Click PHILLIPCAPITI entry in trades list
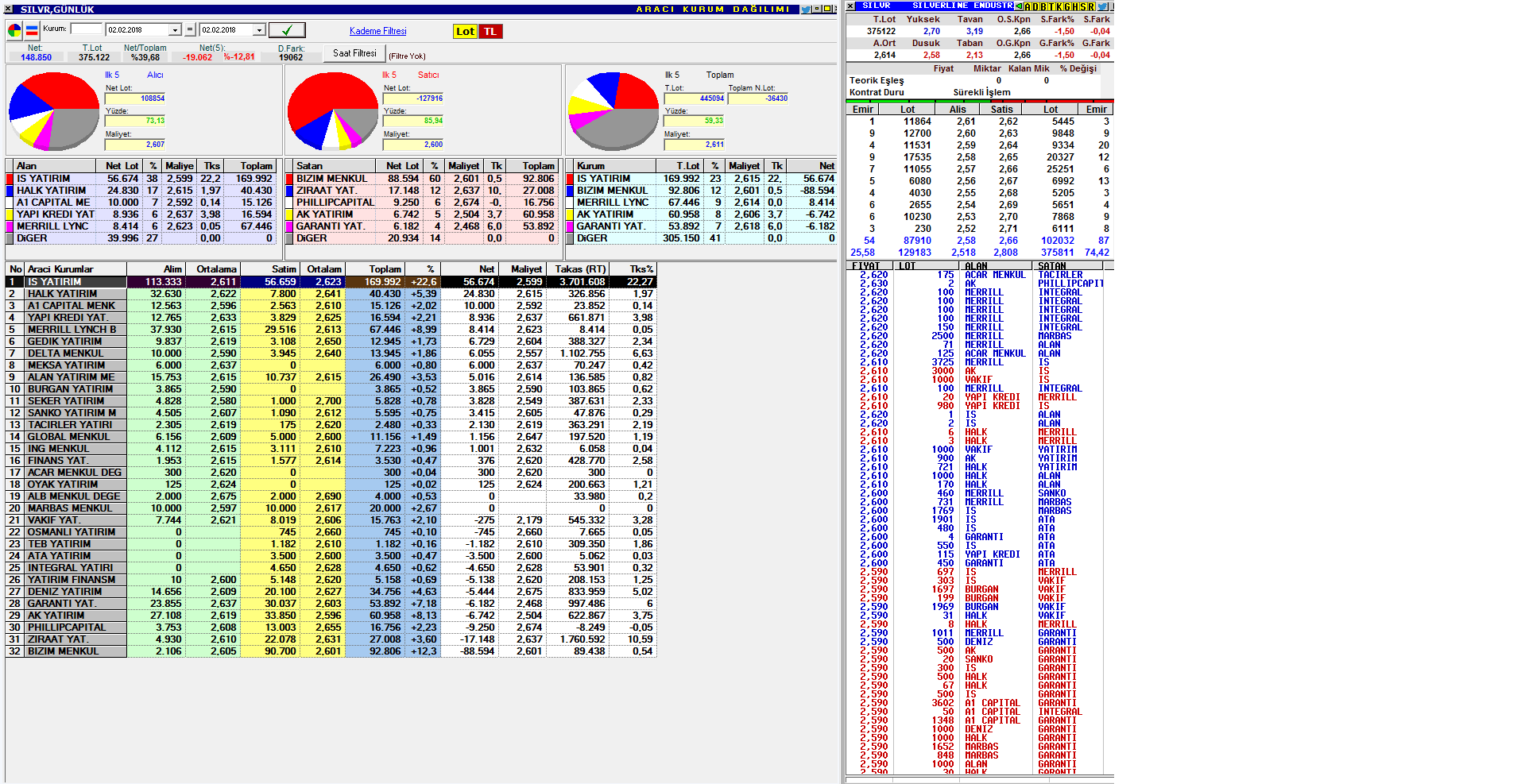Viewport: 1521px width, 784px height. [x=1071, y=284]
